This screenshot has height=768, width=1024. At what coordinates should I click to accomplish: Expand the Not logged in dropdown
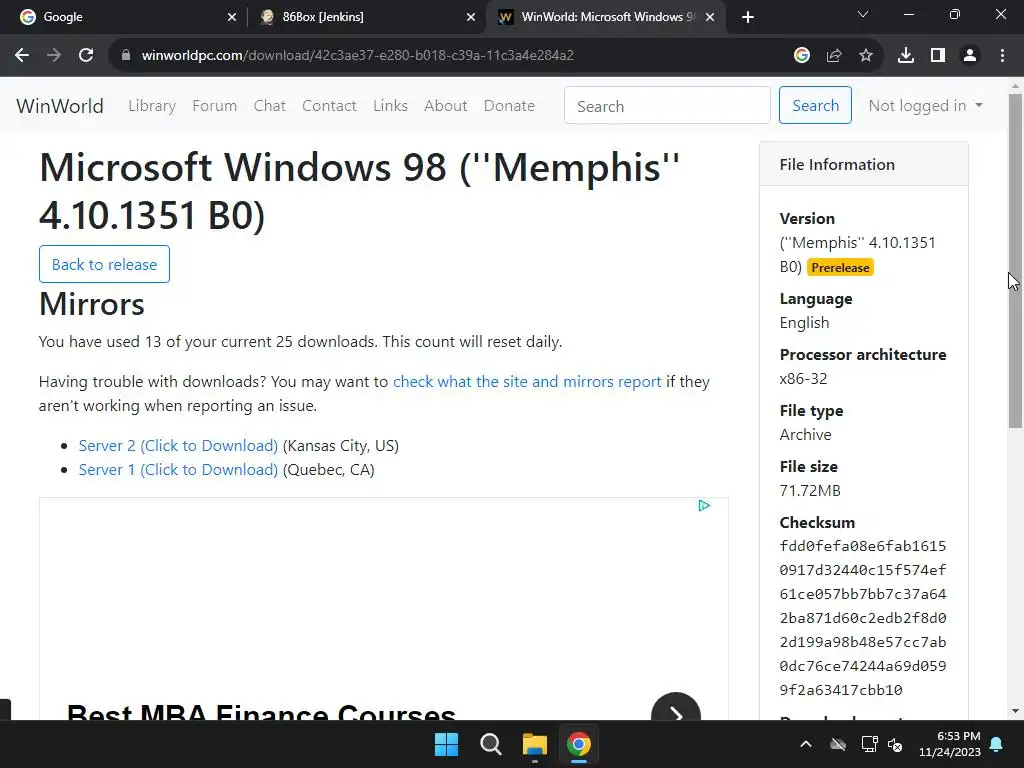click(925, 105)
